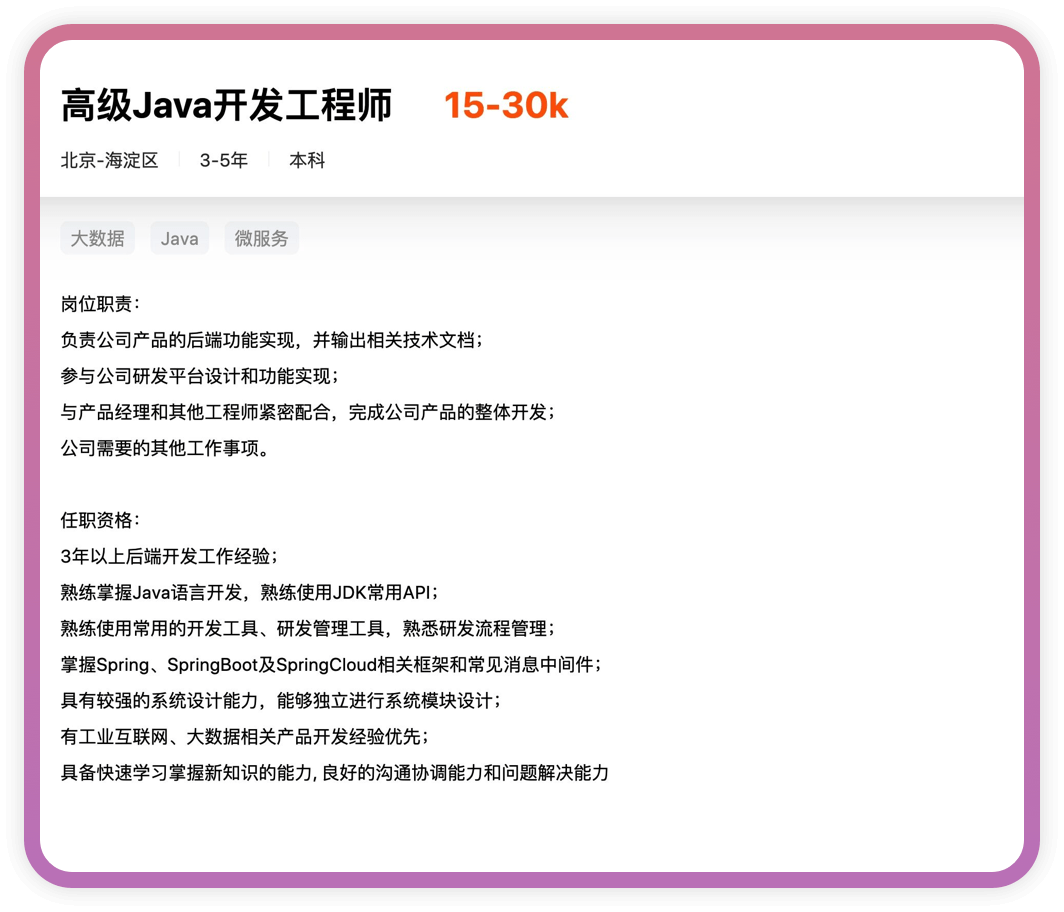Click the 公司需要的其他工作事项 line
Screen dimensions: 1064x912
point(165,448)
